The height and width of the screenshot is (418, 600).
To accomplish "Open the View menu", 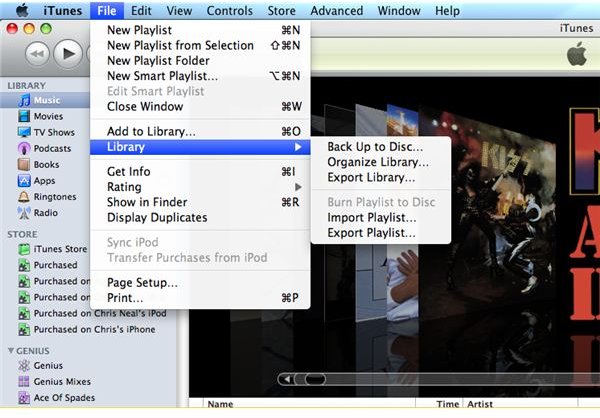I will tap(179, 11).
